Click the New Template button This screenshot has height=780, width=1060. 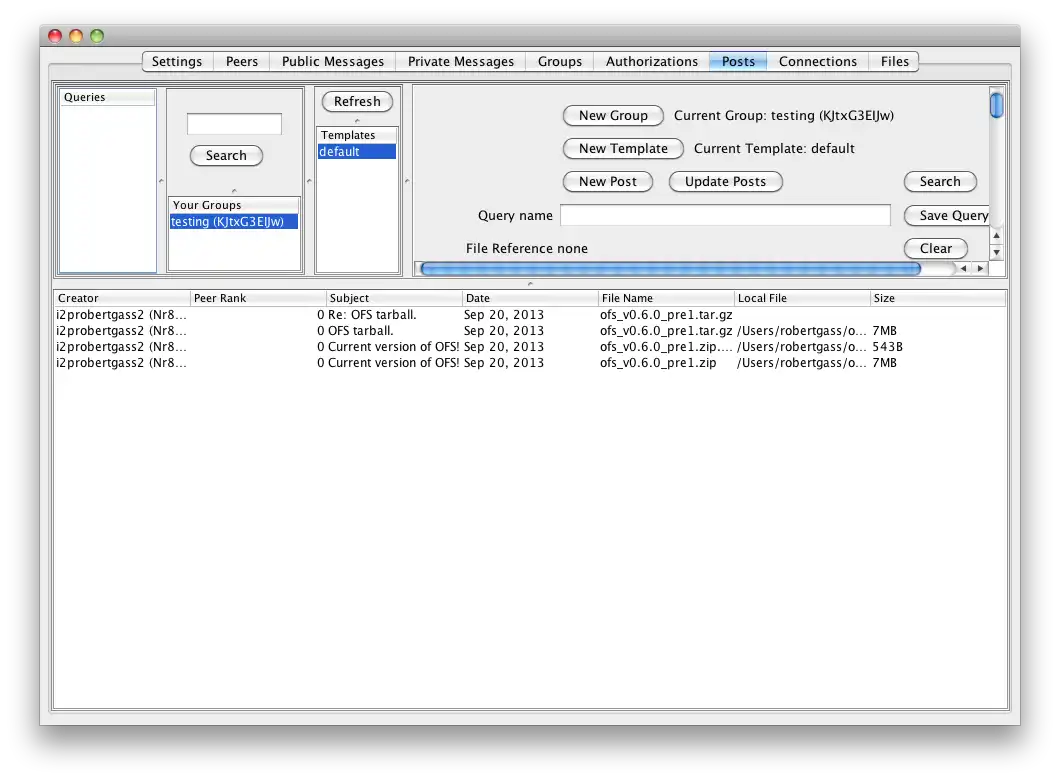623,149
